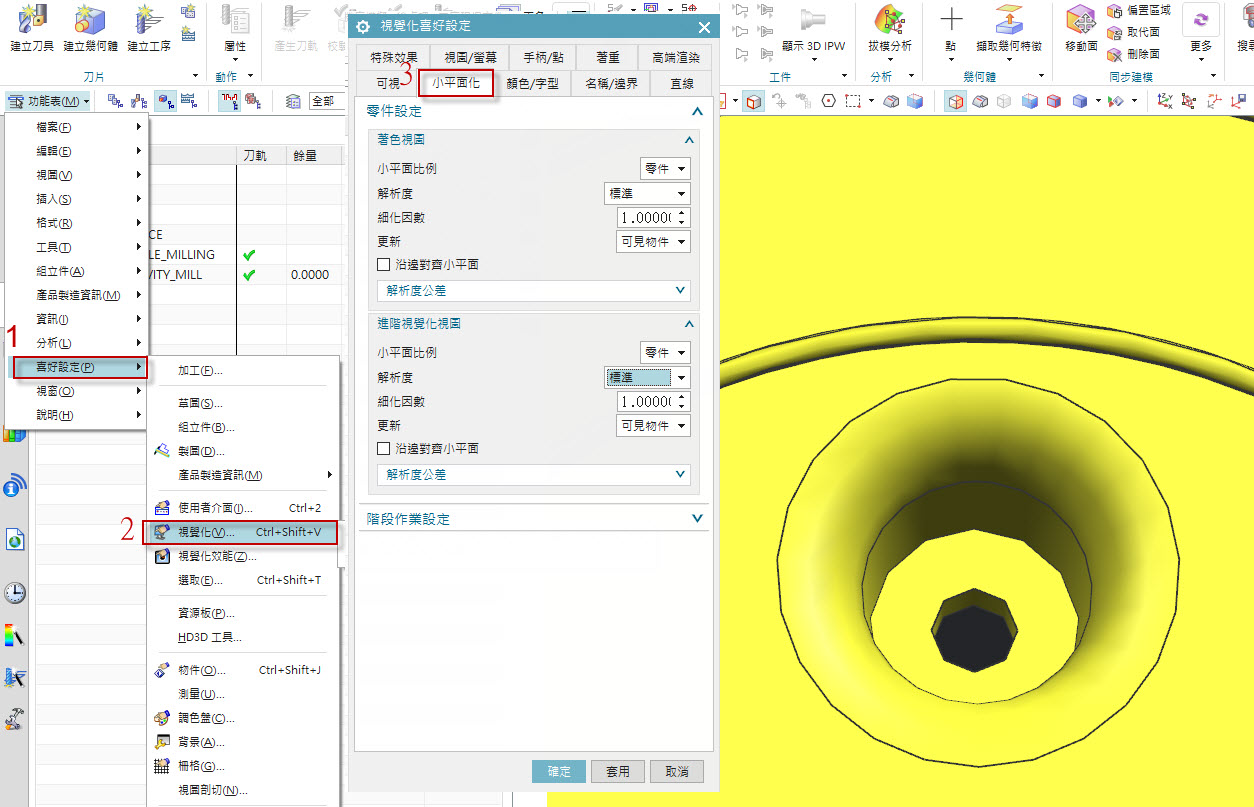Click the 套用 (Apply) button

pyautogui.click(x=618, y=771)
